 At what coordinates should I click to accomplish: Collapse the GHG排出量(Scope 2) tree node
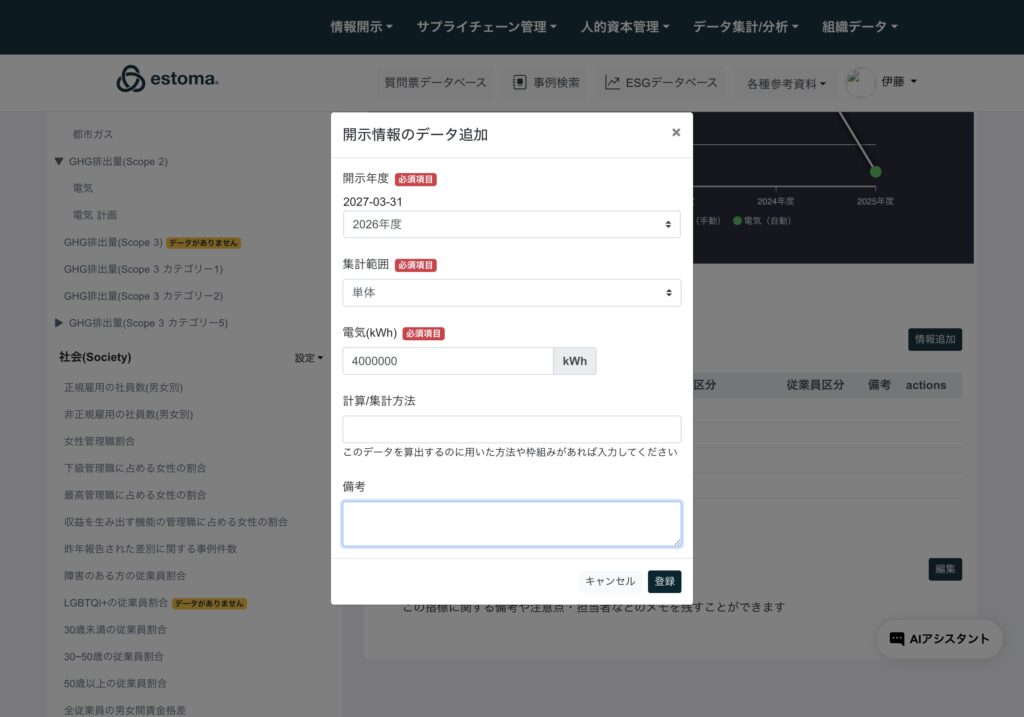click(59, 161)
